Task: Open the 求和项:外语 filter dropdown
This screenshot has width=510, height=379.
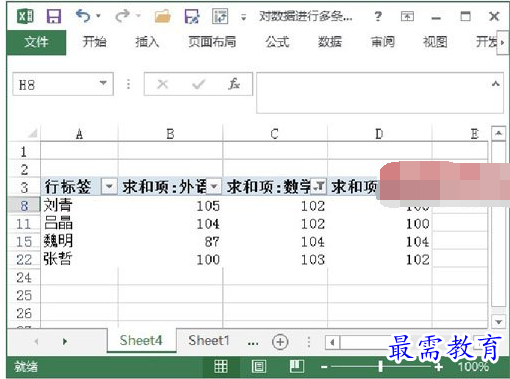Action: tap(214, 186)
